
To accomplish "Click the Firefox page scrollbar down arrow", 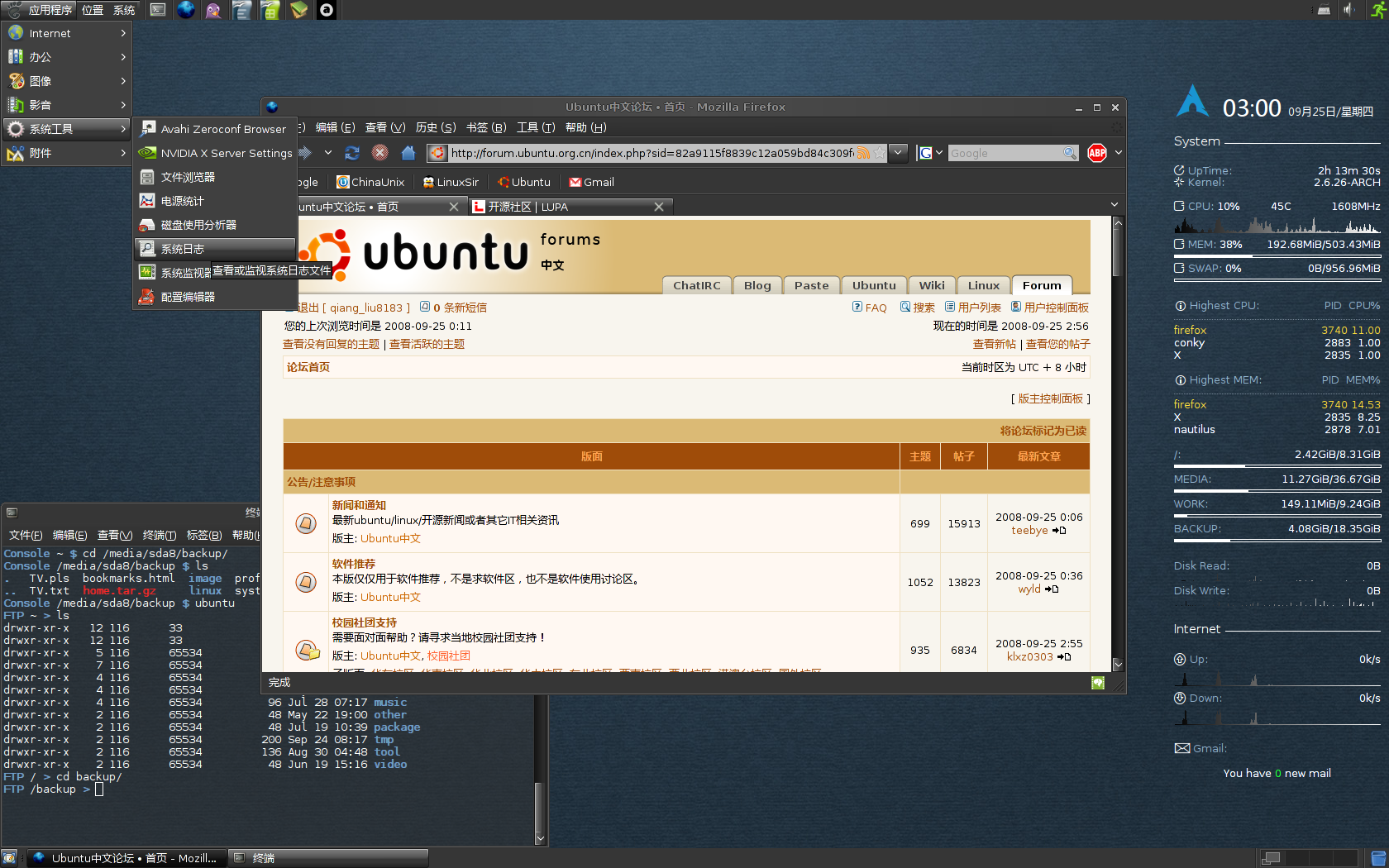I will pos(1118,665).
